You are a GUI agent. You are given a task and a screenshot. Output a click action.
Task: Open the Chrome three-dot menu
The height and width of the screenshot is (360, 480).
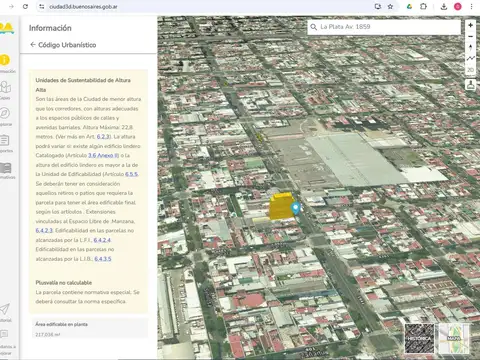point(471,7)
